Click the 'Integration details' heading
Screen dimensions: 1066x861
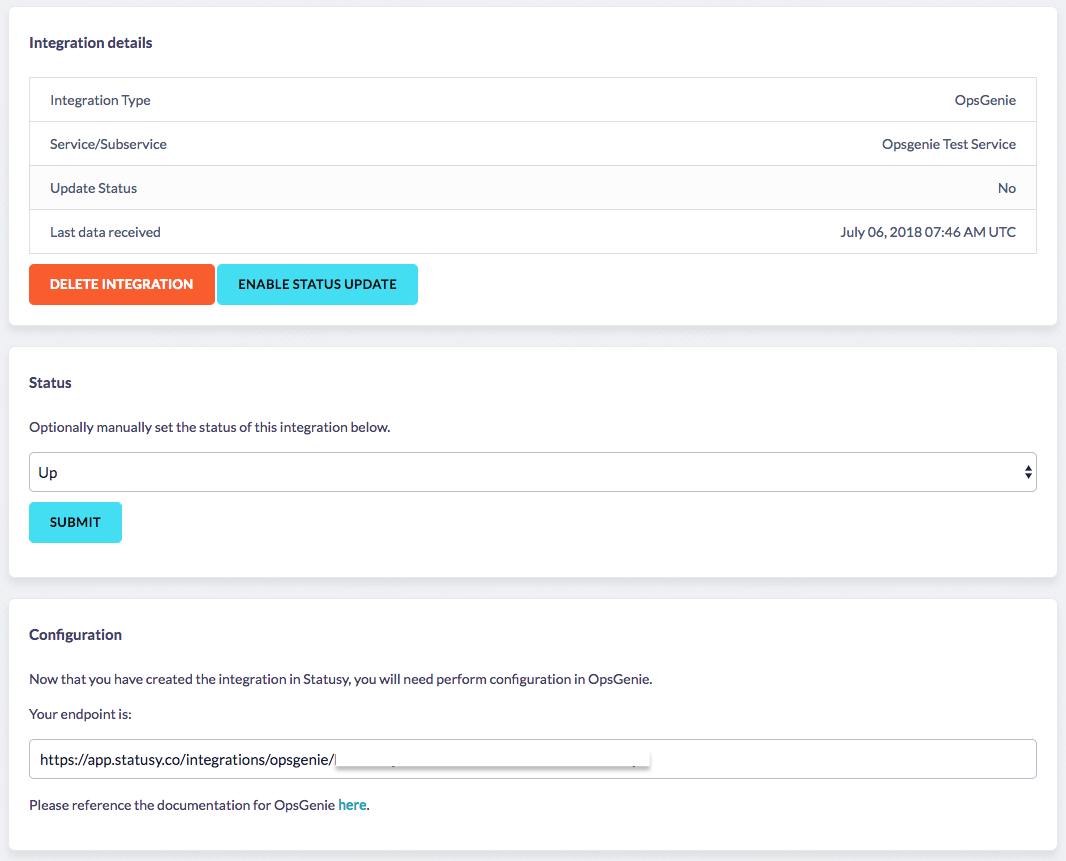(90, 43)
